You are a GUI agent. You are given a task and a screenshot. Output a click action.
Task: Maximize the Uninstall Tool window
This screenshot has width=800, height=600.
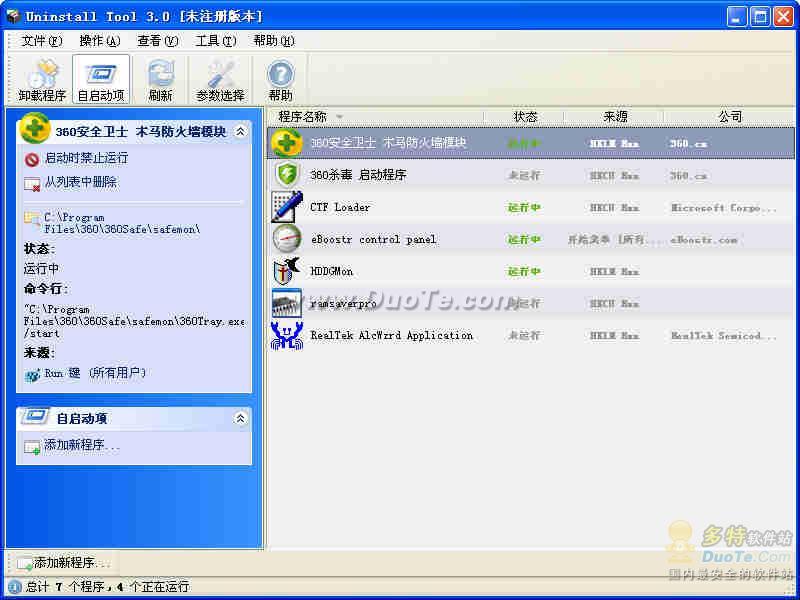pyautogui.click(x=760, y=17)
